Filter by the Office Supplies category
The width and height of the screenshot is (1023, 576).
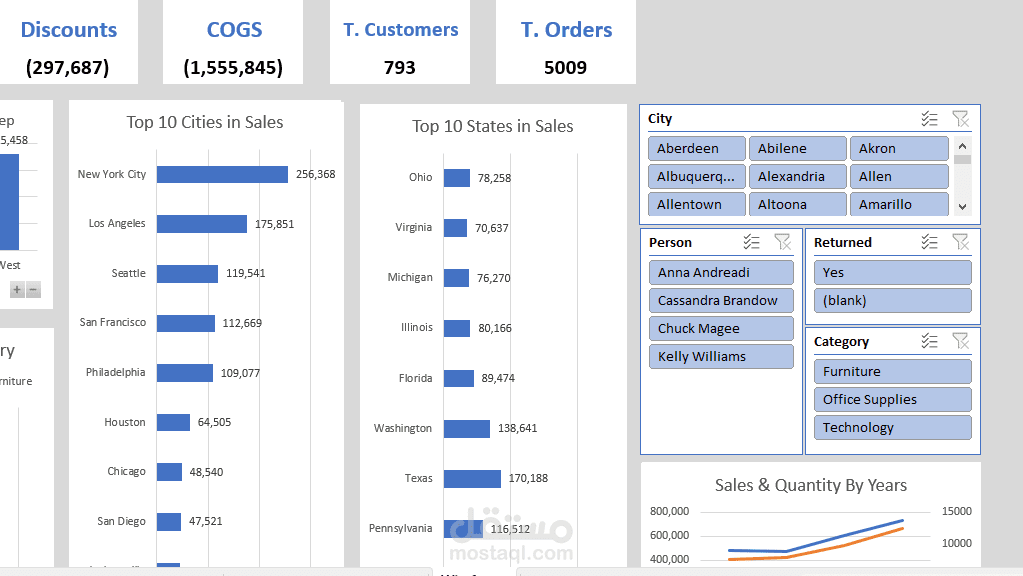click(893, 400)
